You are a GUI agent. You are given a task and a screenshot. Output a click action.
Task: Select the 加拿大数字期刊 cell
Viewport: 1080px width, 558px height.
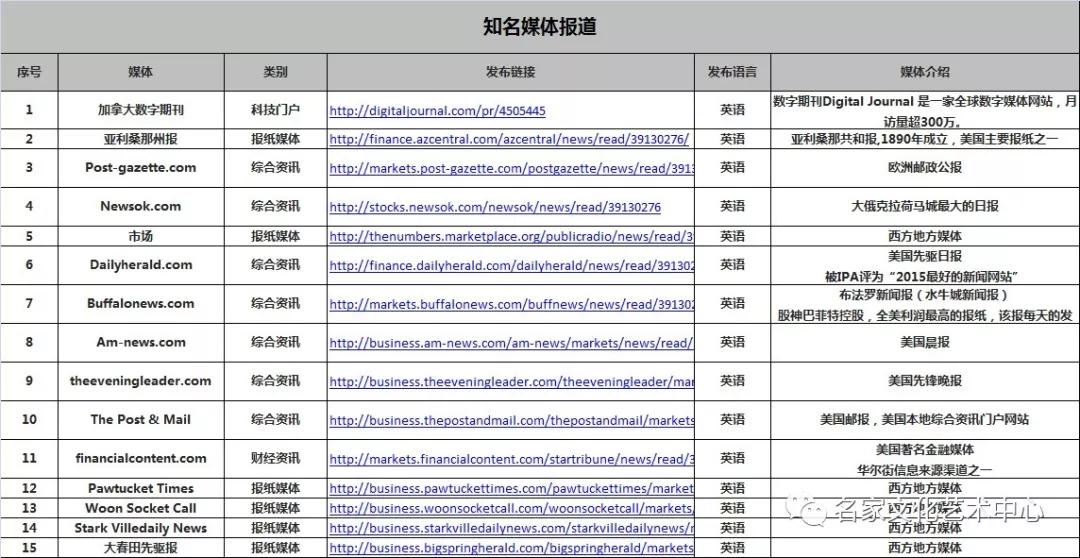pos(141,110)
